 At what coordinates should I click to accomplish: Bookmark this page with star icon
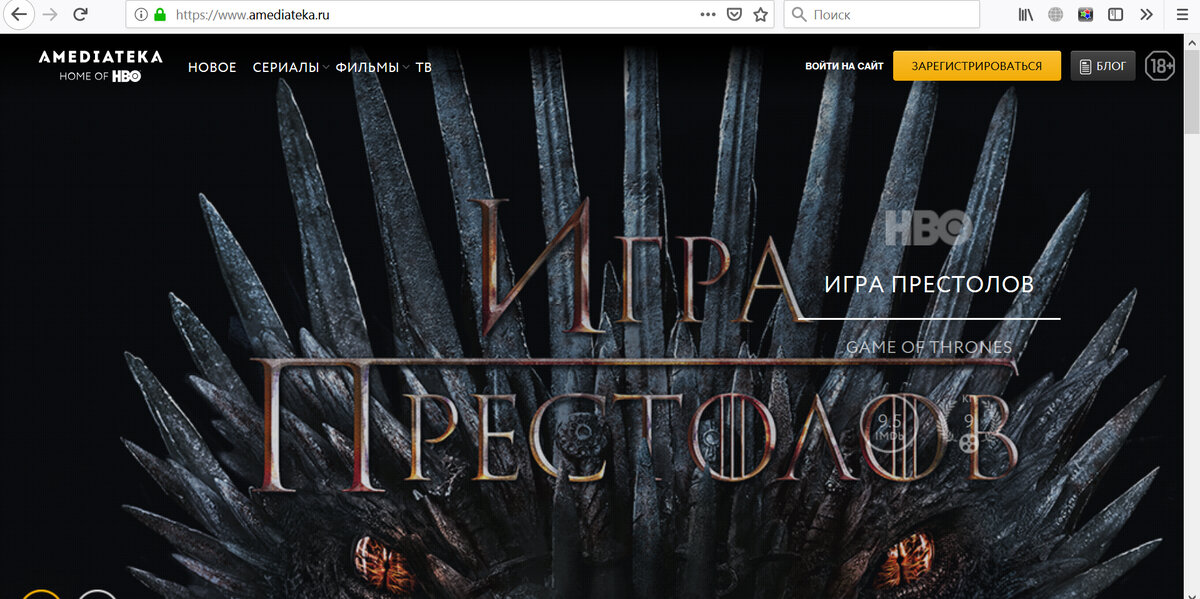[x=760, y=15]
